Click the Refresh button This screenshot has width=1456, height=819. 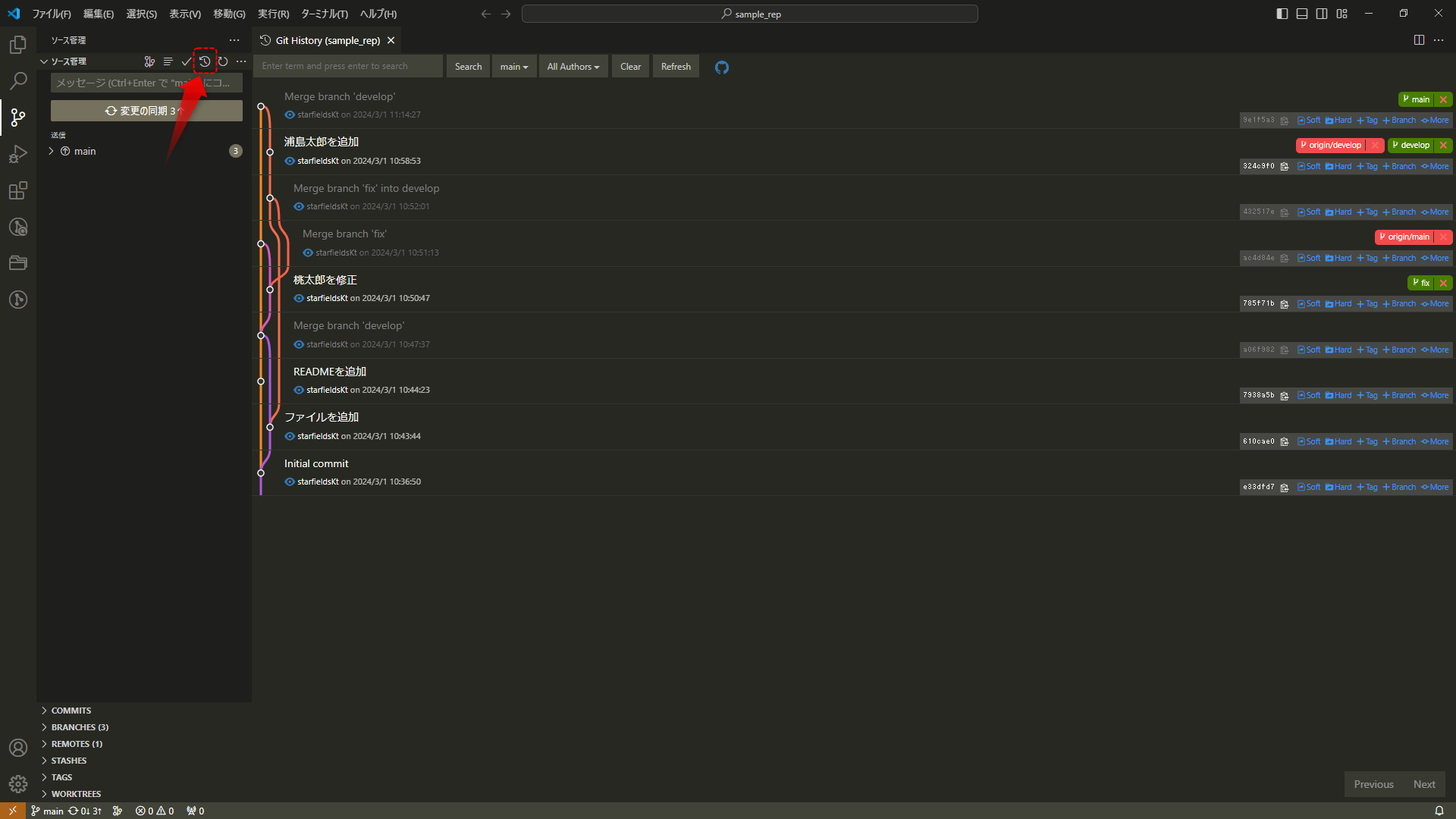pos(676,67)
